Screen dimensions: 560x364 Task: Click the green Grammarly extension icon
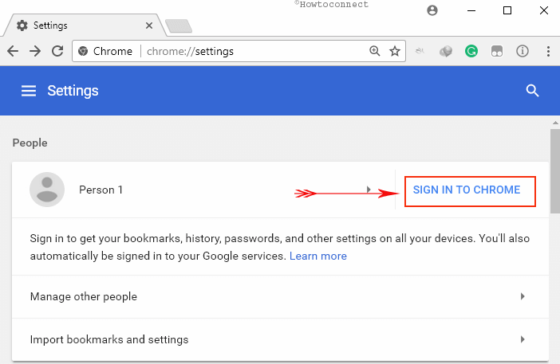point(471,51)
